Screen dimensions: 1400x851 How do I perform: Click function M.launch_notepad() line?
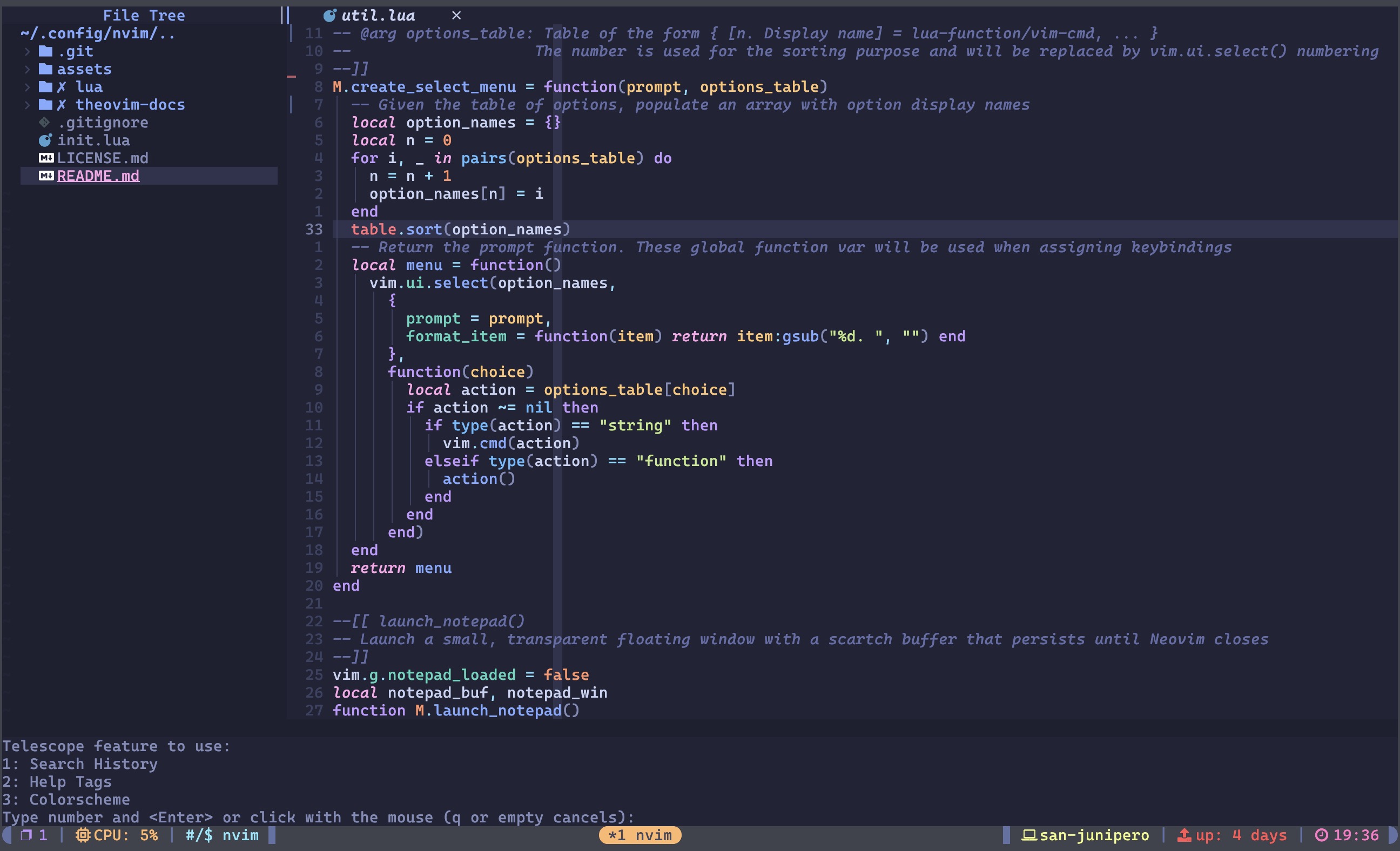456,711
